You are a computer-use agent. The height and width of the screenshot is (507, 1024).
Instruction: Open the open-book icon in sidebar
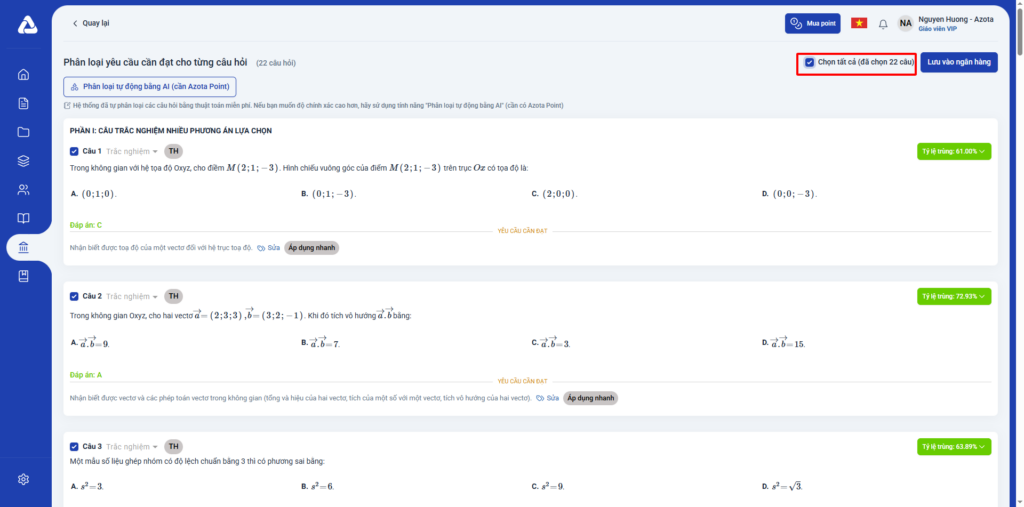point(24,218)
